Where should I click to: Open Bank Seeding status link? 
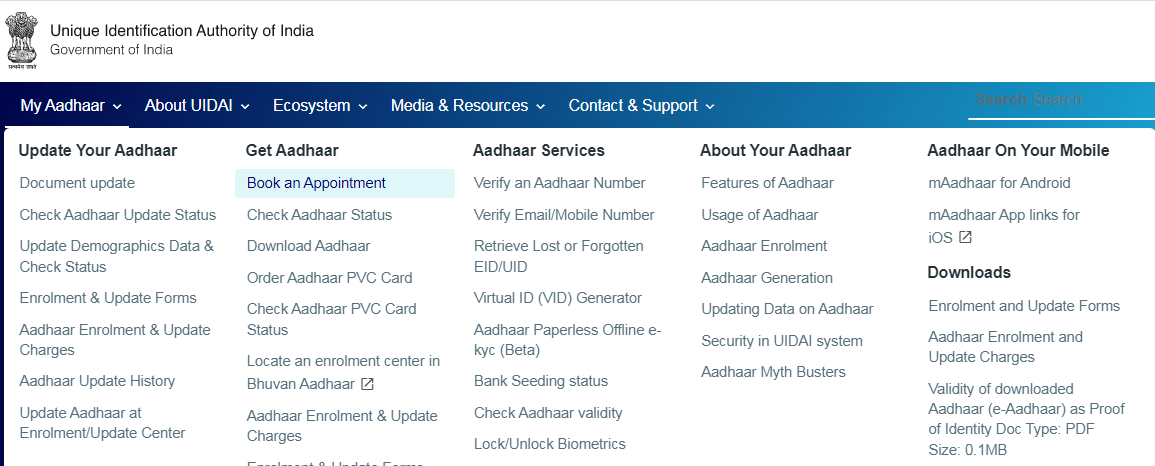pos(541,381)
